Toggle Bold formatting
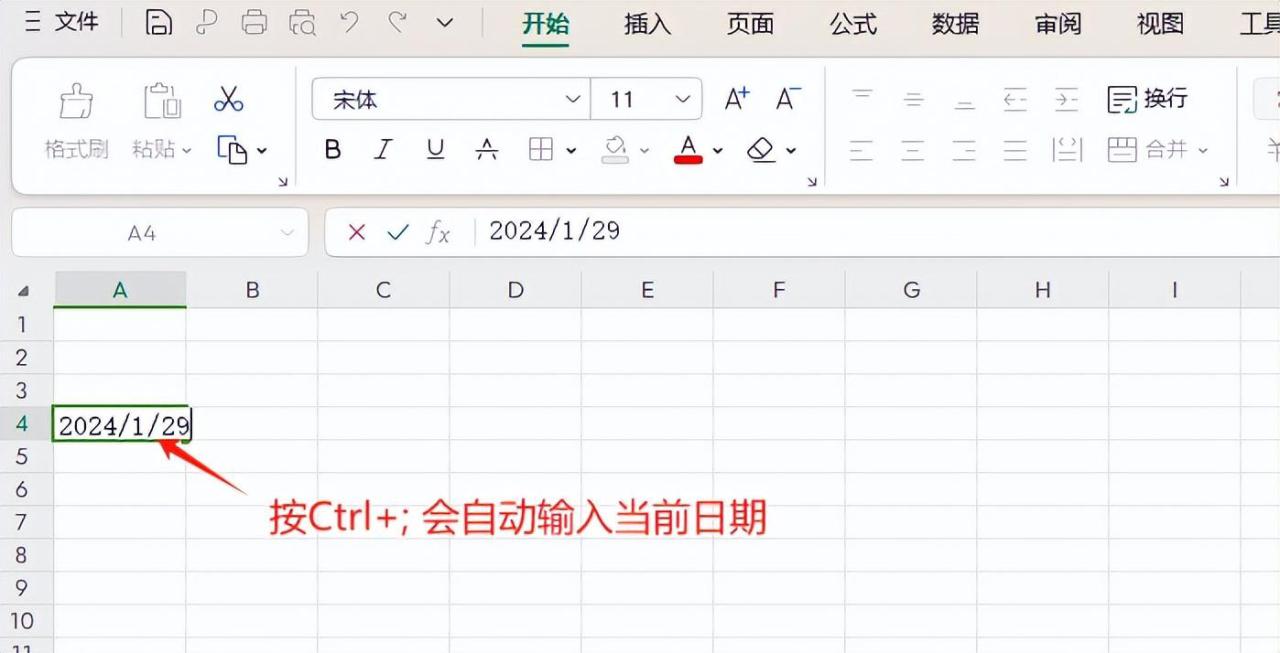The width and height of the screenshot is (1280, 653). [333, 150]
